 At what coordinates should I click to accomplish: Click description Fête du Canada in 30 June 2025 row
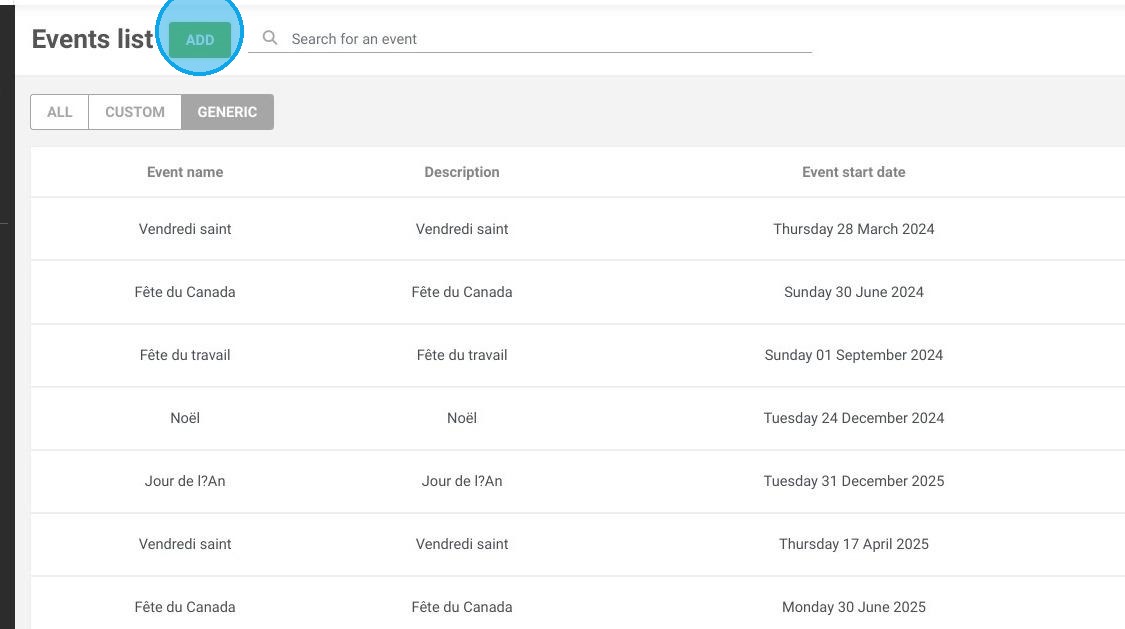point(462,607)
